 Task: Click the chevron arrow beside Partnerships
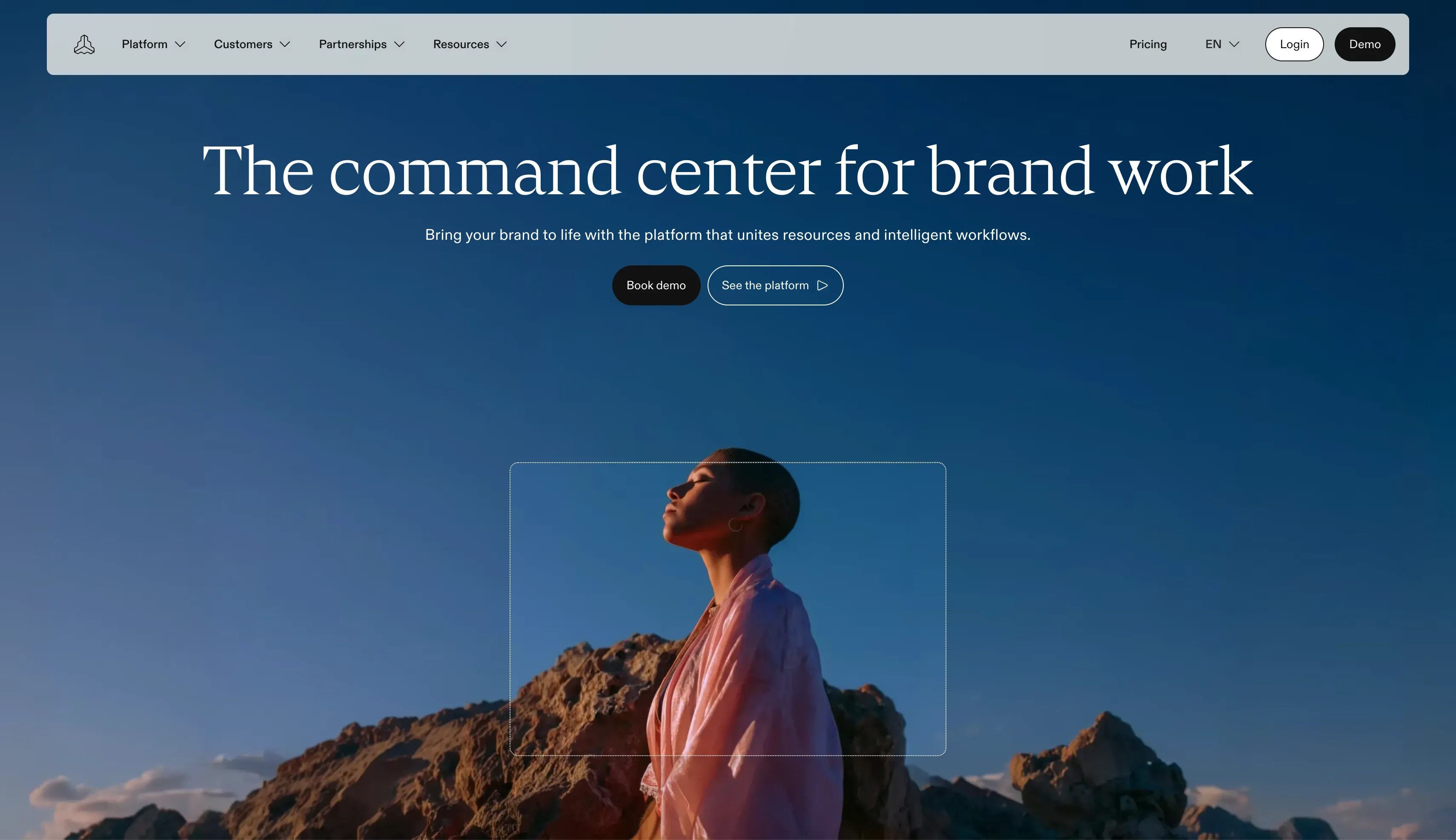(399, 44)
